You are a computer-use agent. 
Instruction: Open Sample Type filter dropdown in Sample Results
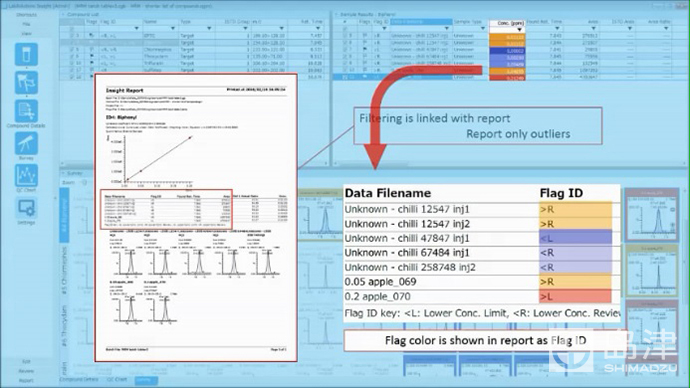click(x=483, y=29)
